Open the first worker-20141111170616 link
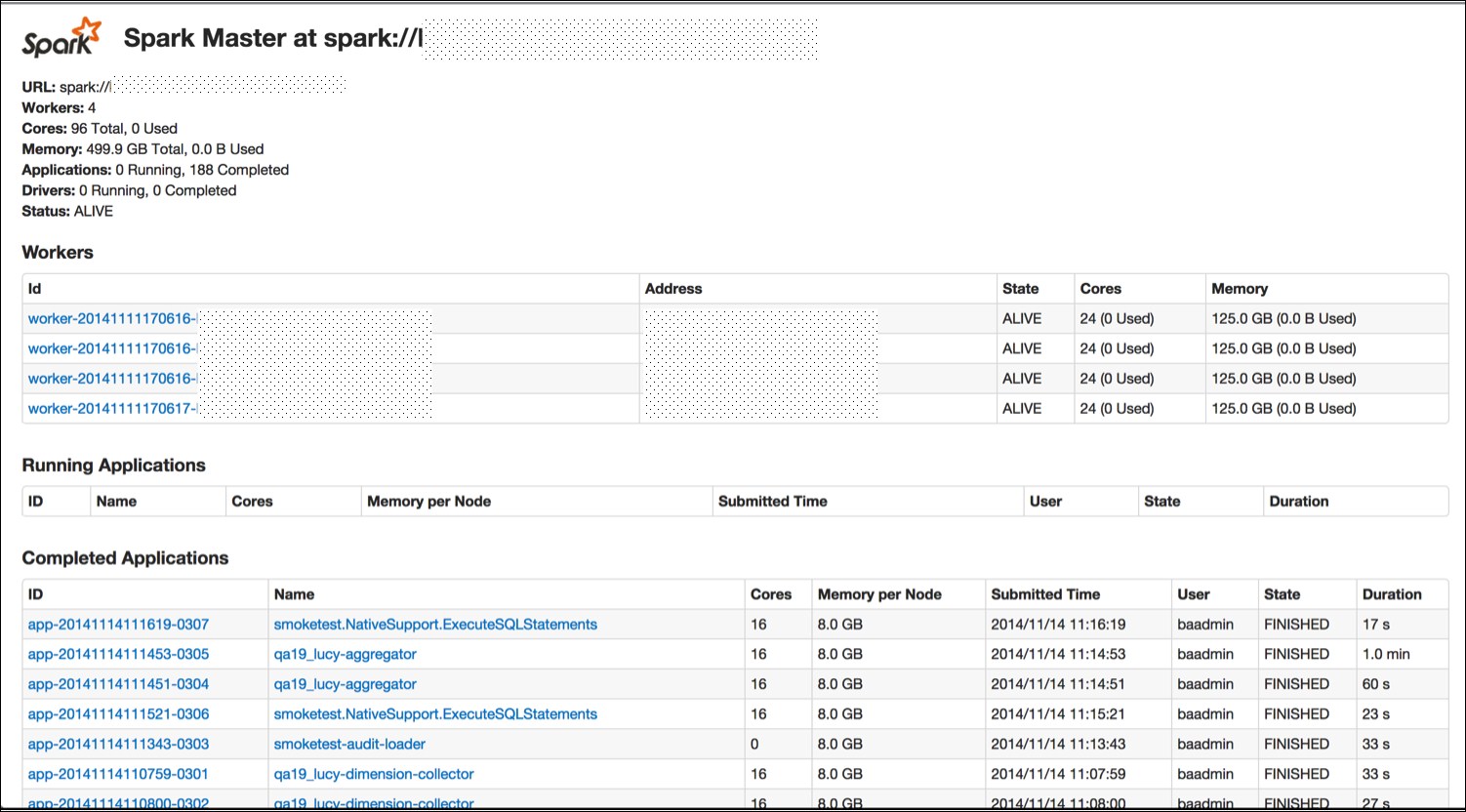 (113, 319)
